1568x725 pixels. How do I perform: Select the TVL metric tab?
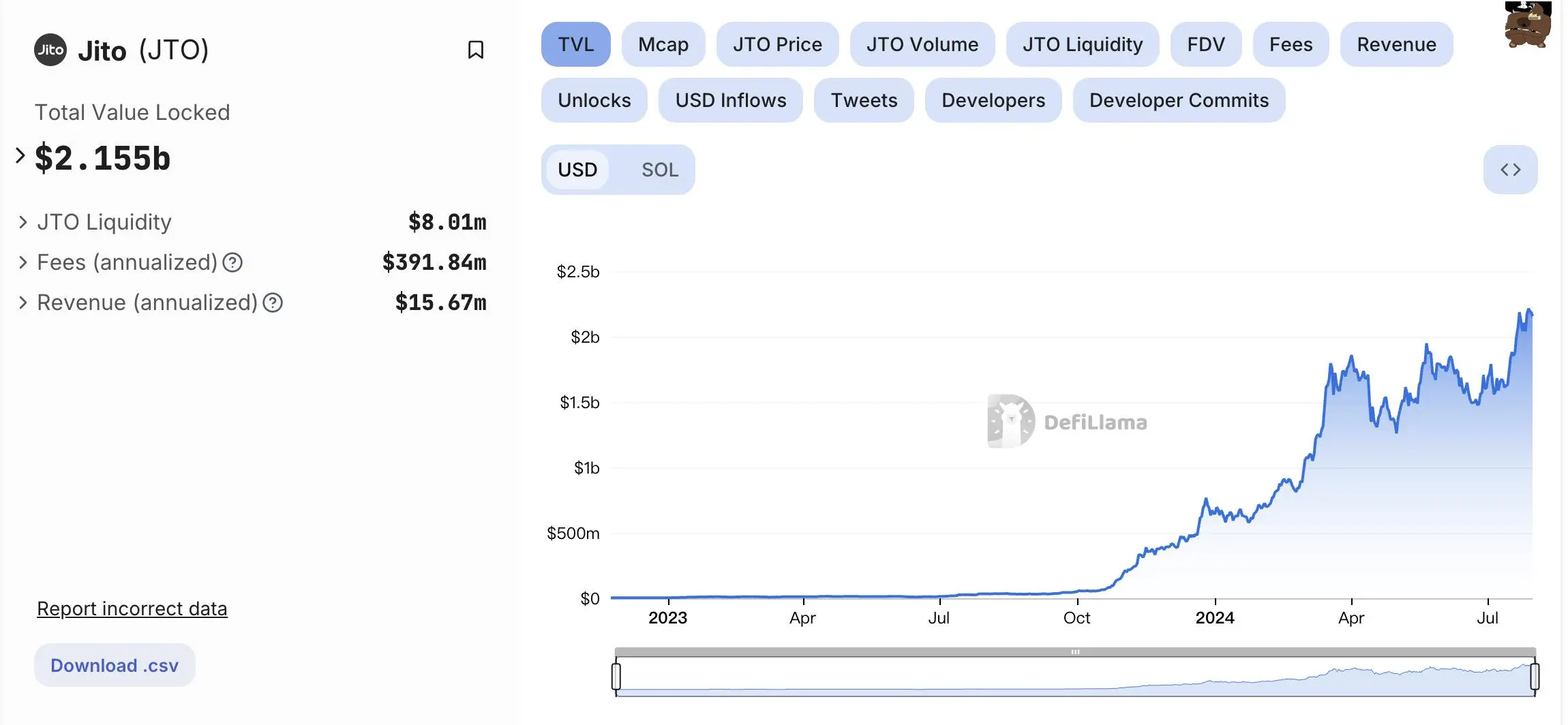click(575, 44)
